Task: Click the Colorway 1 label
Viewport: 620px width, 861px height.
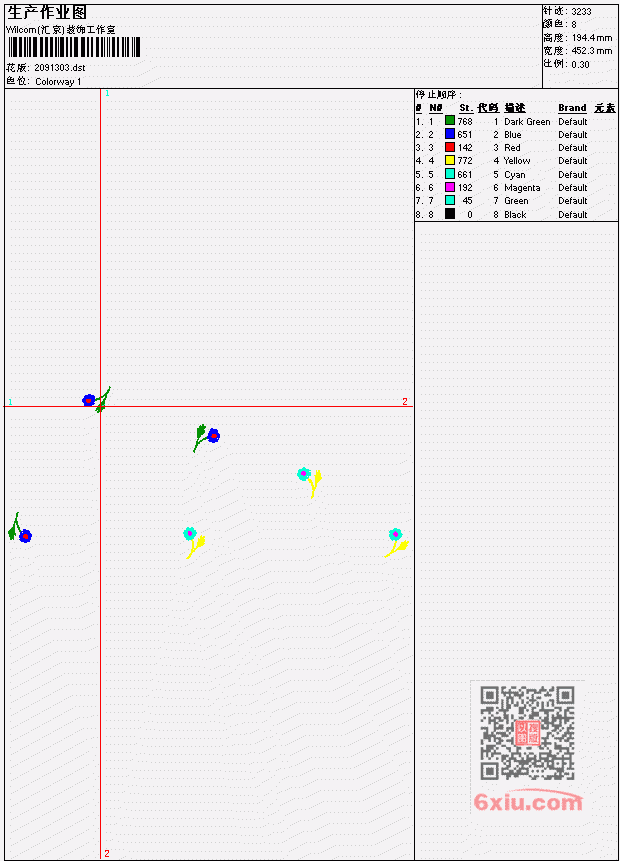Action: pos(58,82)
